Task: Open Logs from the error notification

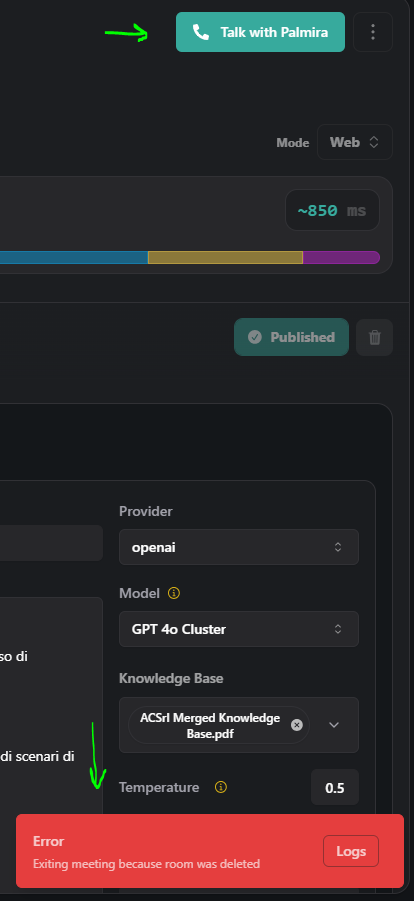Action: [351, 851]
